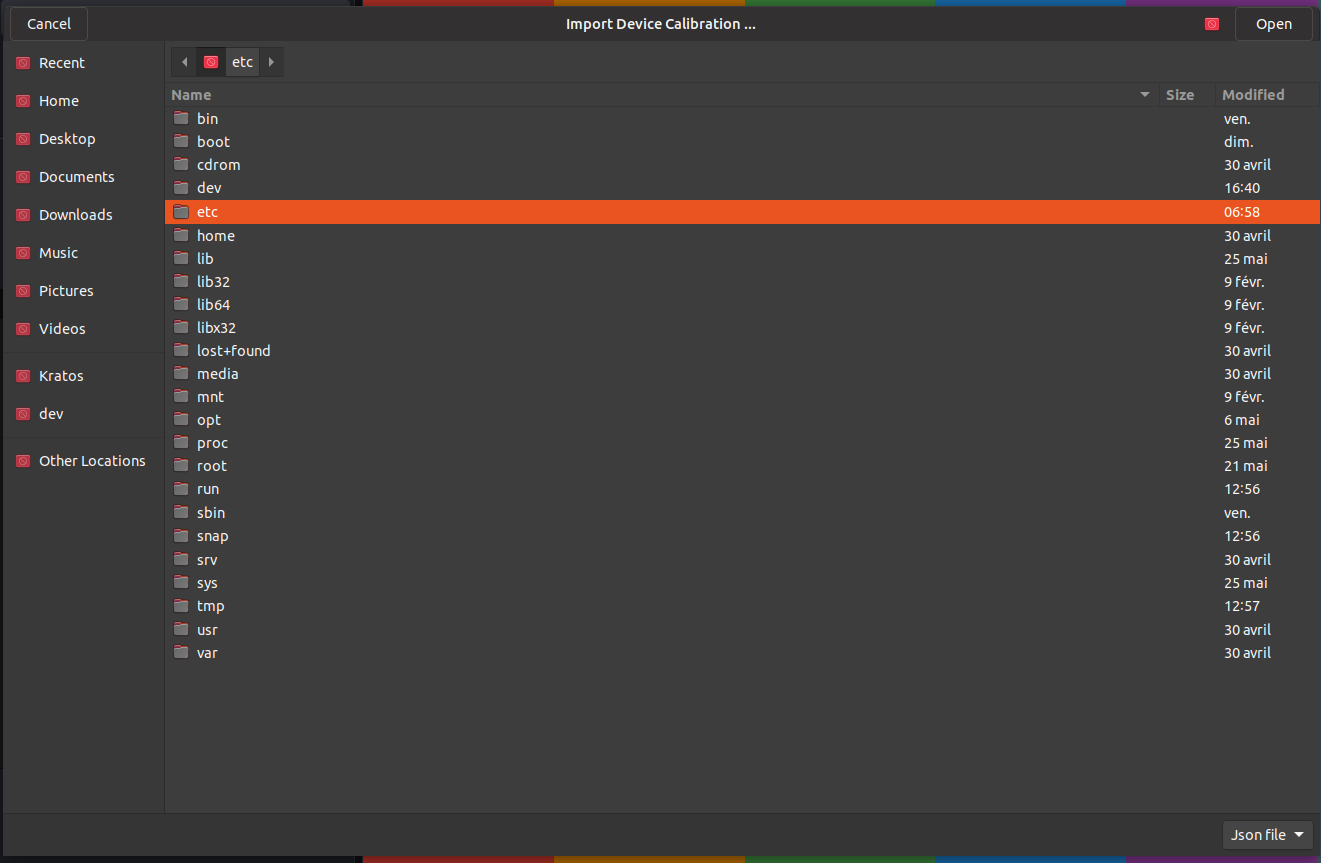The height and width of the screenshot is (863, 1321).
Task: Open the Kratos drive in the sidebar
Action: (60, 375)
